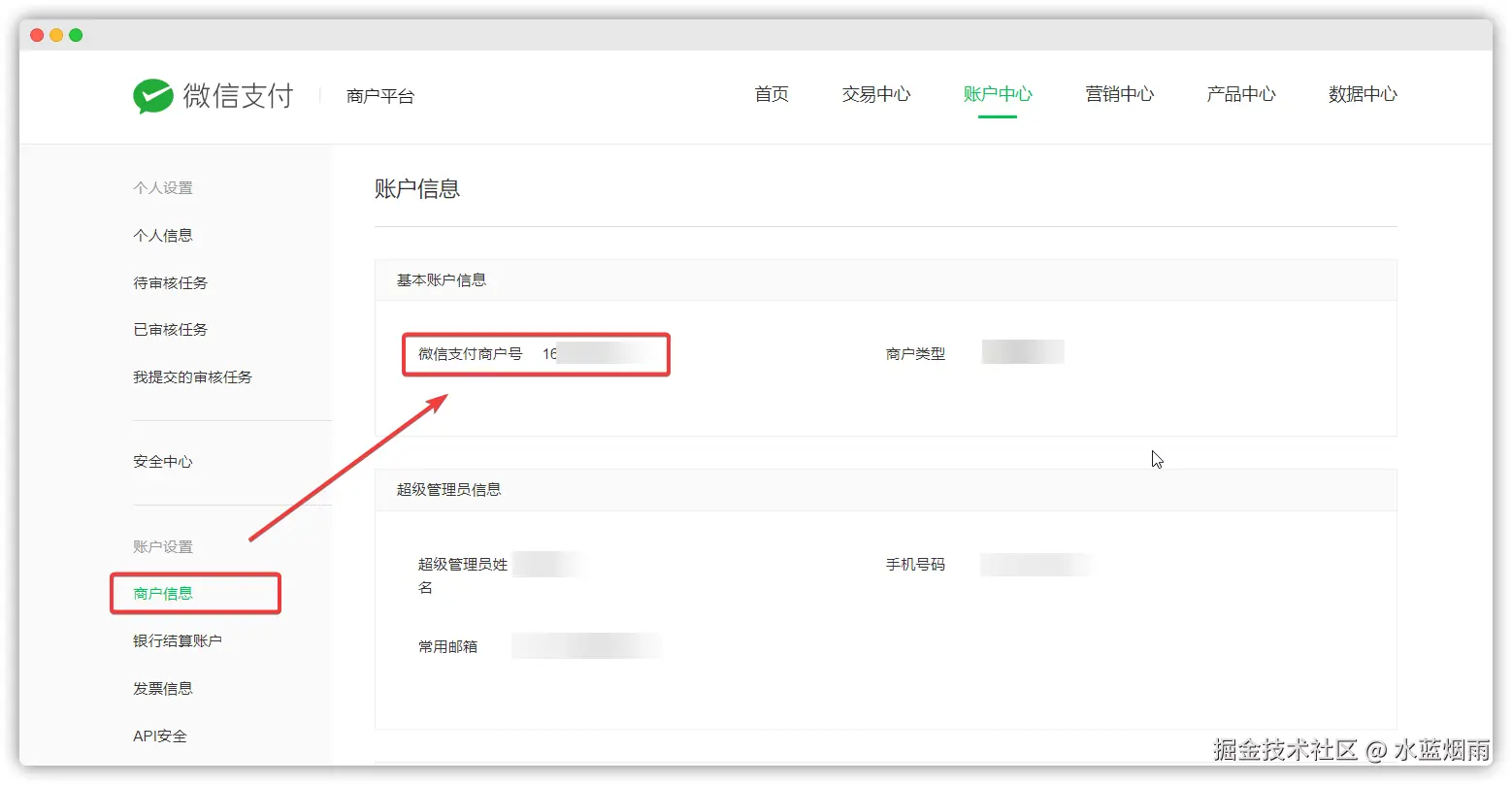Open the 产品中心 tab
This screenshot has height=785, width=1512.
(x=1241, y=94)
